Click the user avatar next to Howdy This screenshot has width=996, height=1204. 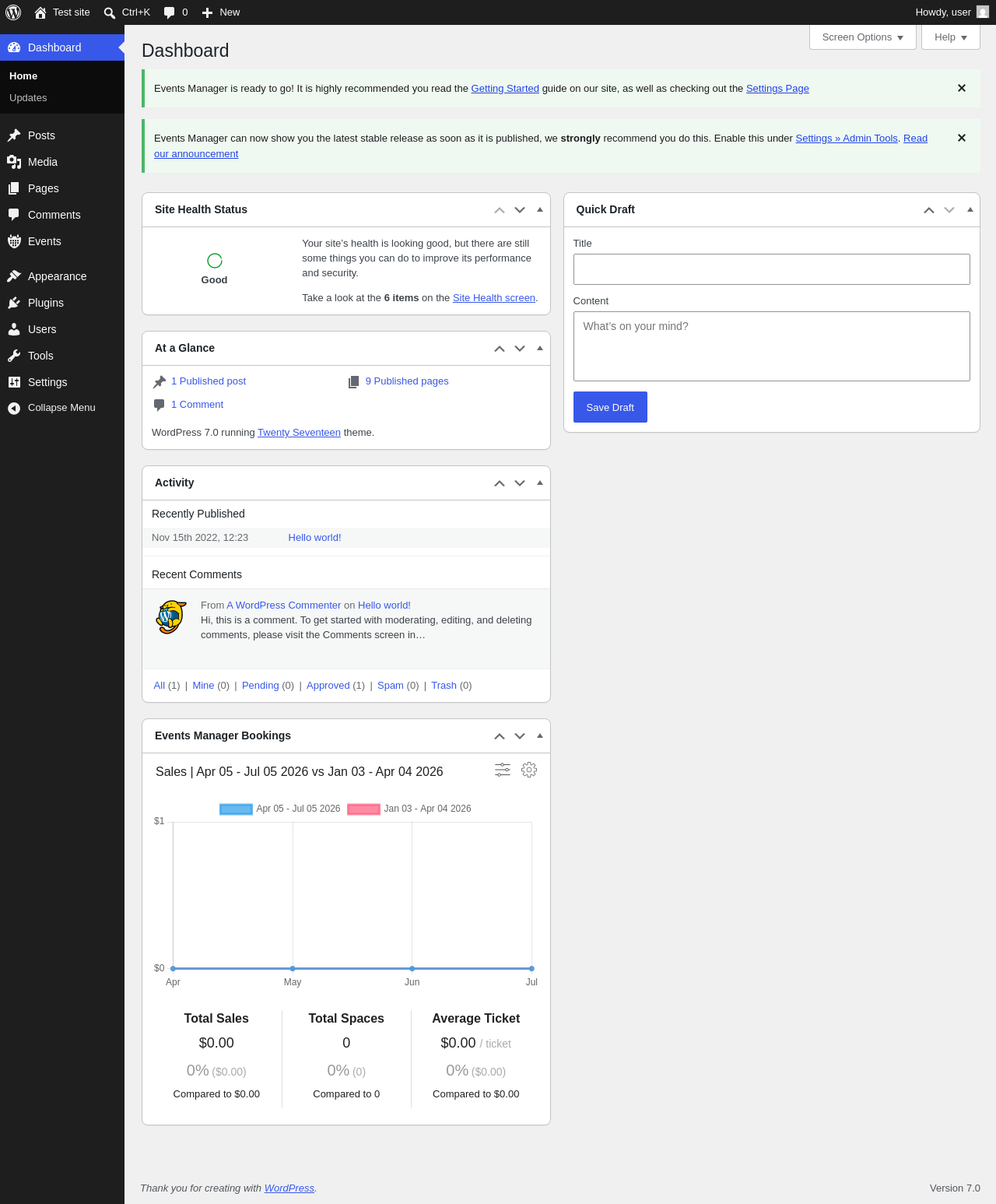pyautogui.click(x=983, y=12)
